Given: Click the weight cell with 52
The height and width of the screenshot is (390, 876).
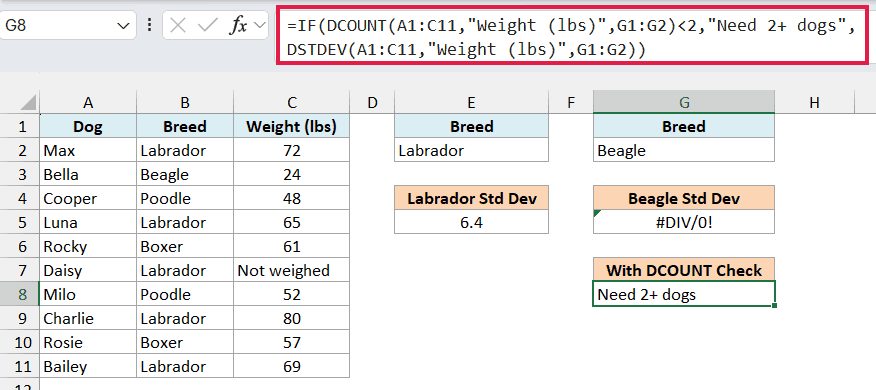Looking at the screenshot, I should [x=292, y=294].
